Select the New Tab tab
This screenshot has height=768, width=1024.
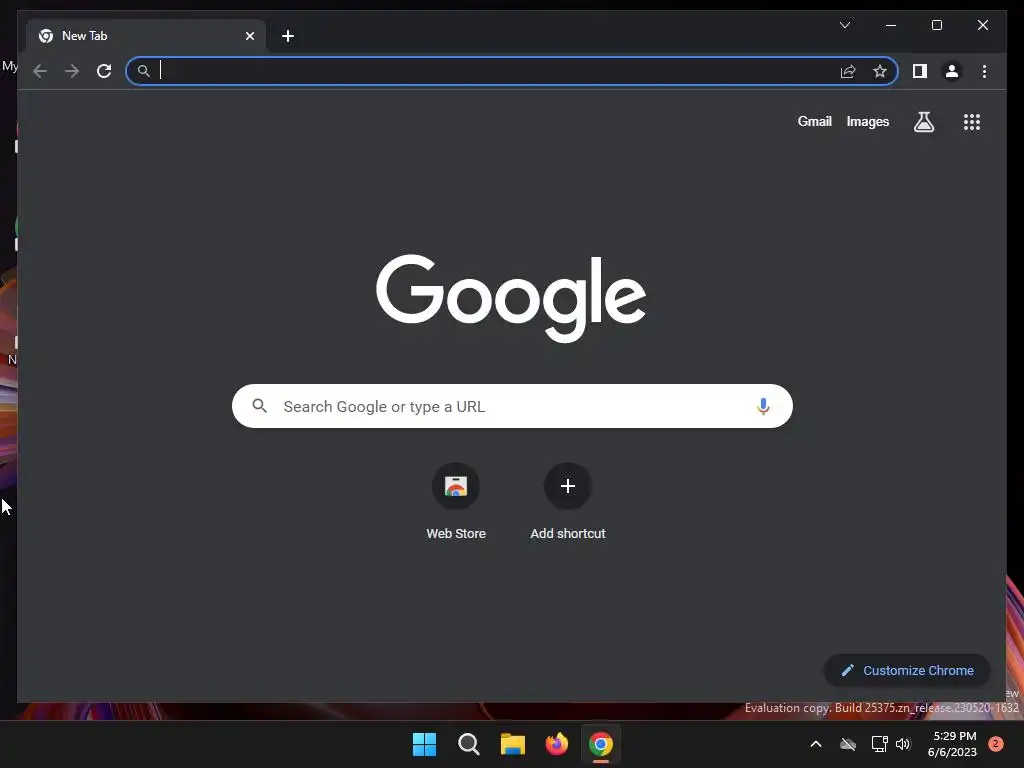click(146, 36)
